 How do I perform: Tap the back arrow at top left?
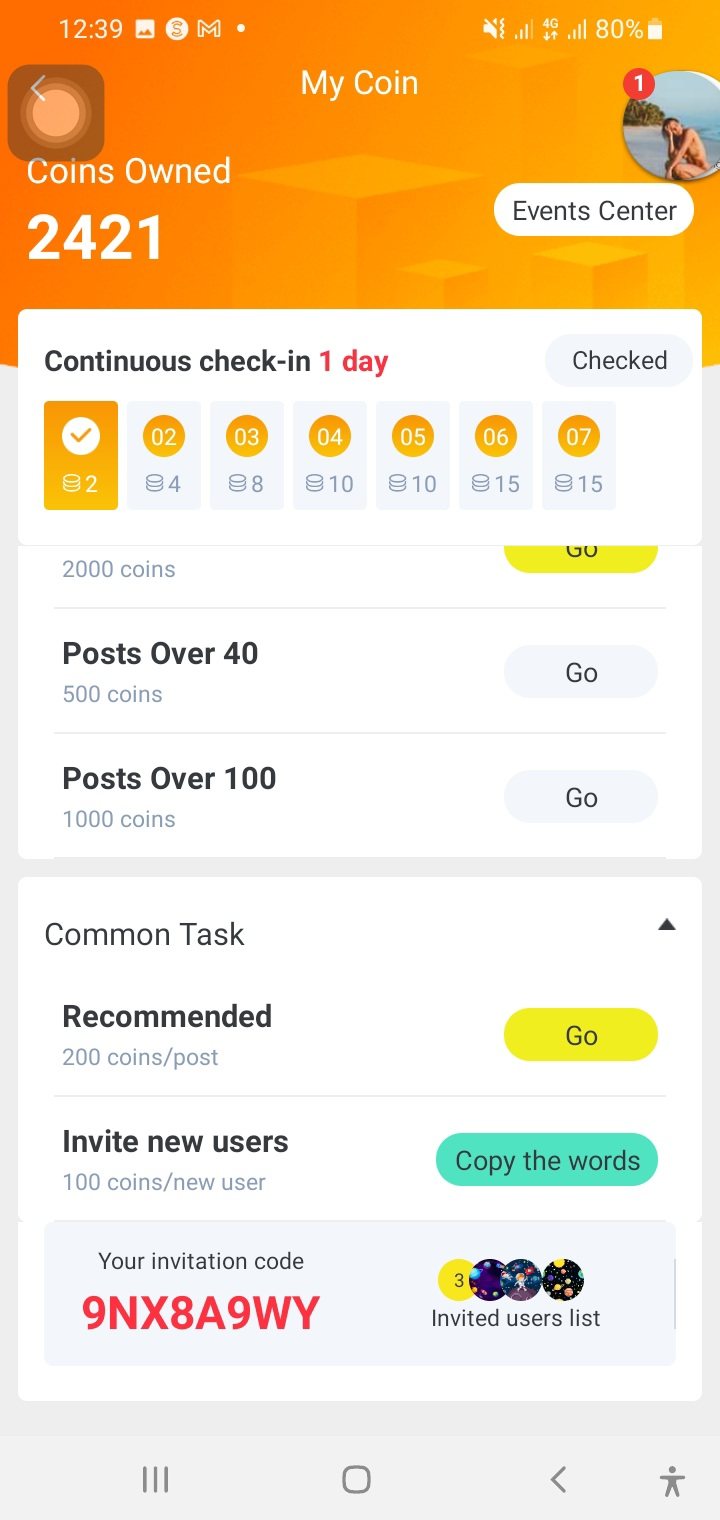click(x=40, y=90)
